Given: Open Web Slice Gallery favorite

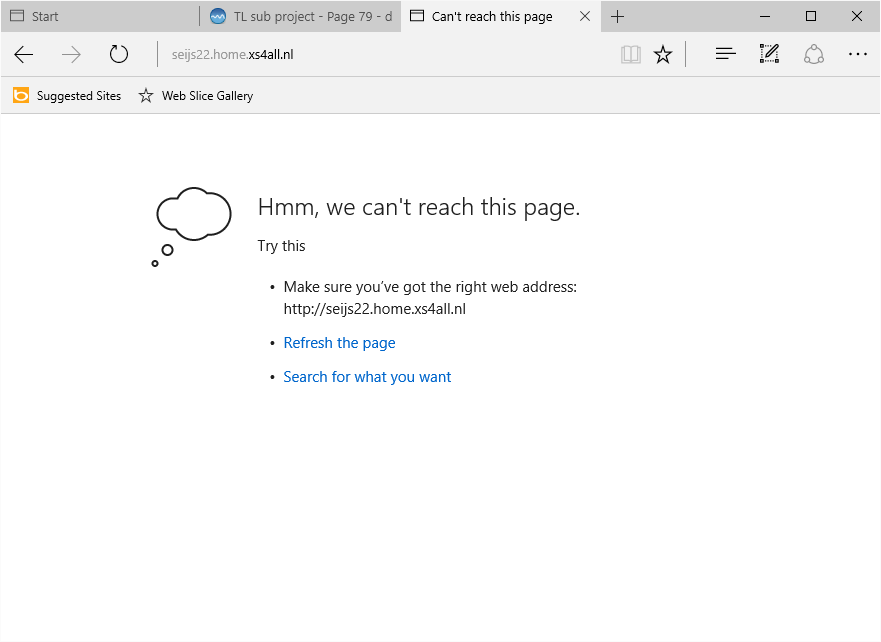Looking at the screenshot, I should (196, 95).
